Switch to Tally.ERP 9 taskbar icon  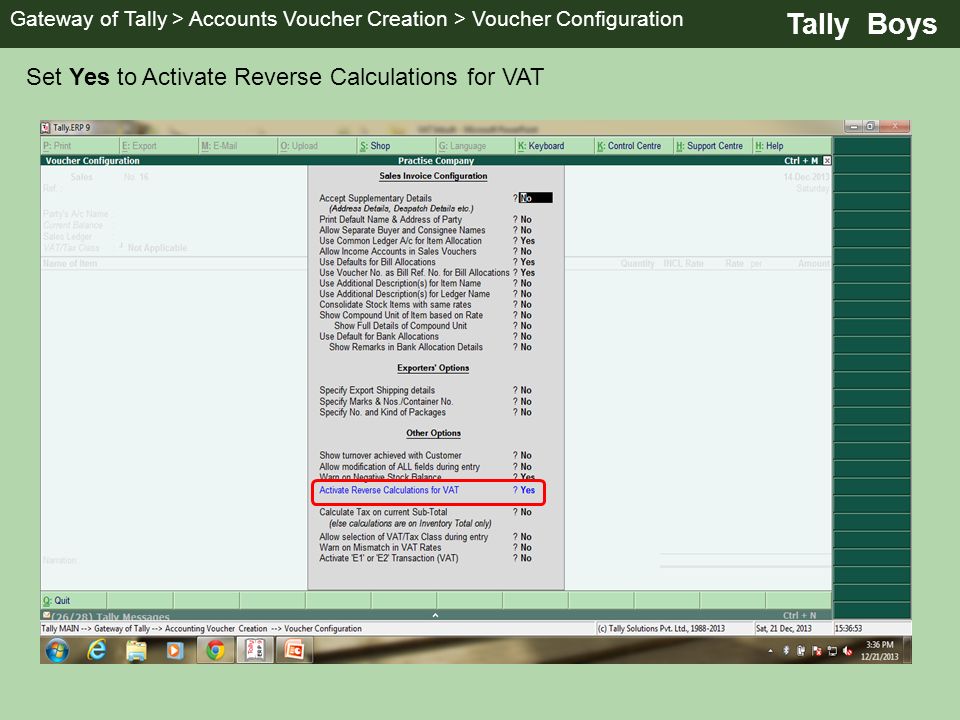255,650
